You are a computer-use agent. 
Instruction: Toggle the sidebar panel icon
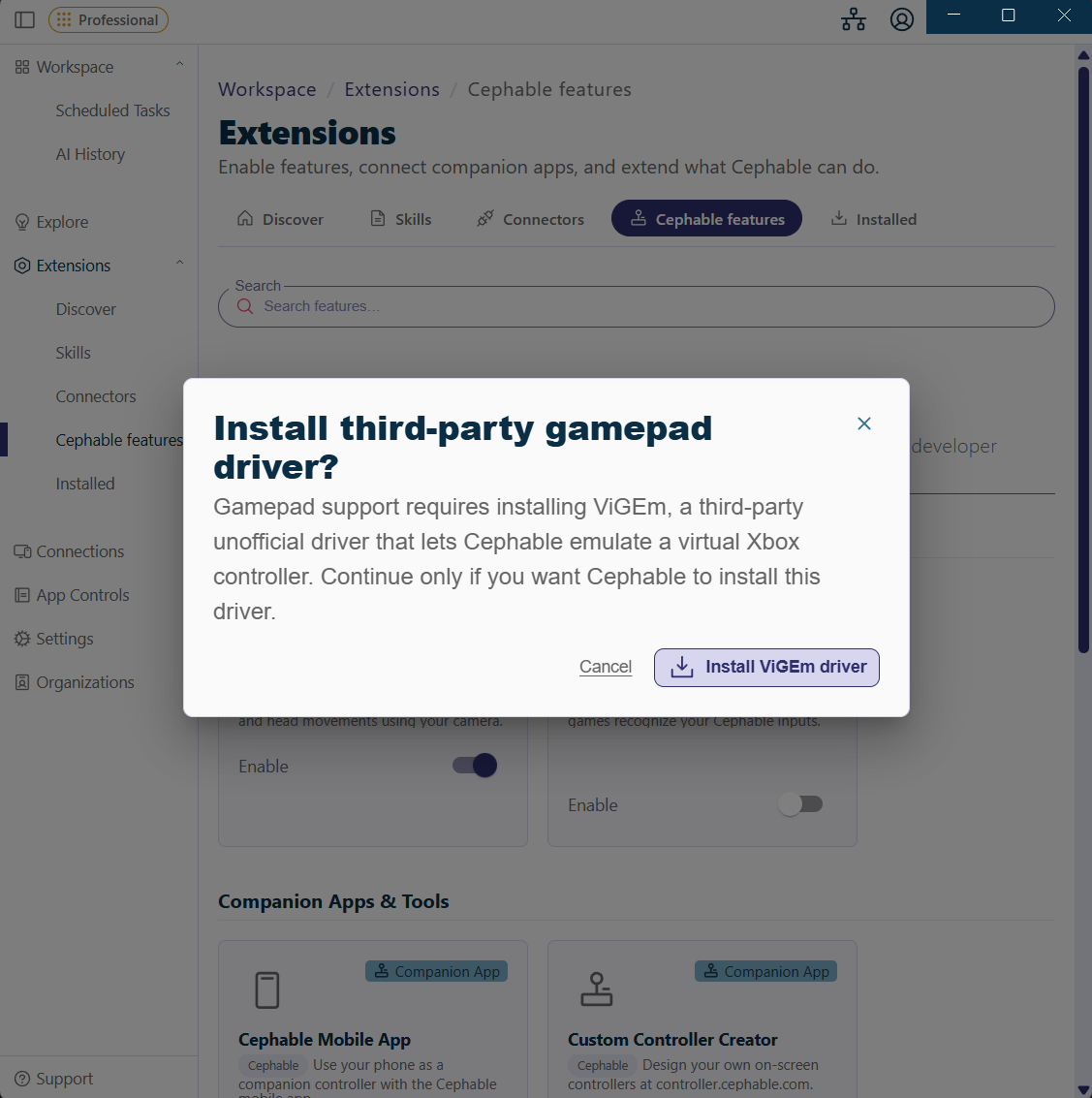(x=24, y=19)
